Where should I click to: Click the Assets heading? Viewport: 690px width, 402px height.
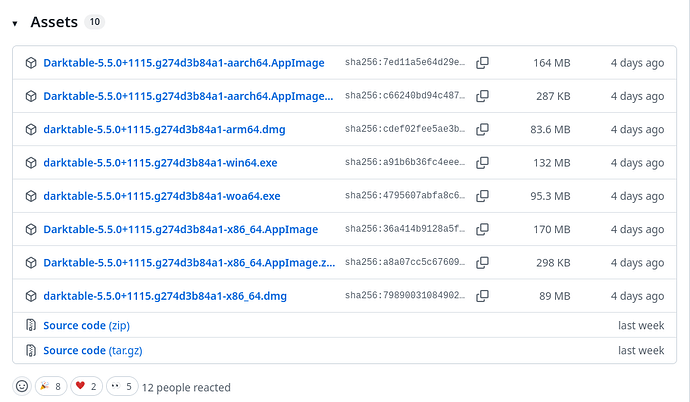[x=54, y=22]
